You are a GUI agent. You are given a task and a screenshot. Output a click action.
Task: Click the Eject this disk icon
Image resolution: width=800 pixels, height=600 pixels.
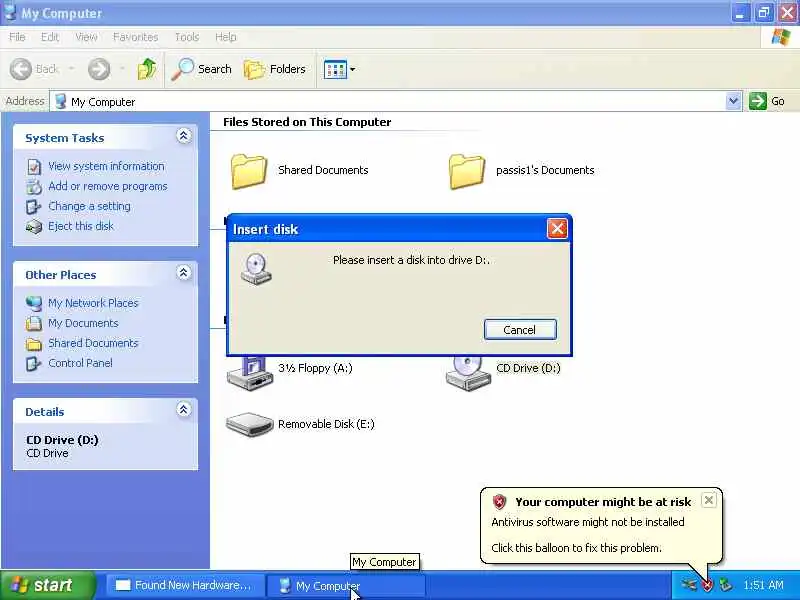tap(34, 227)
